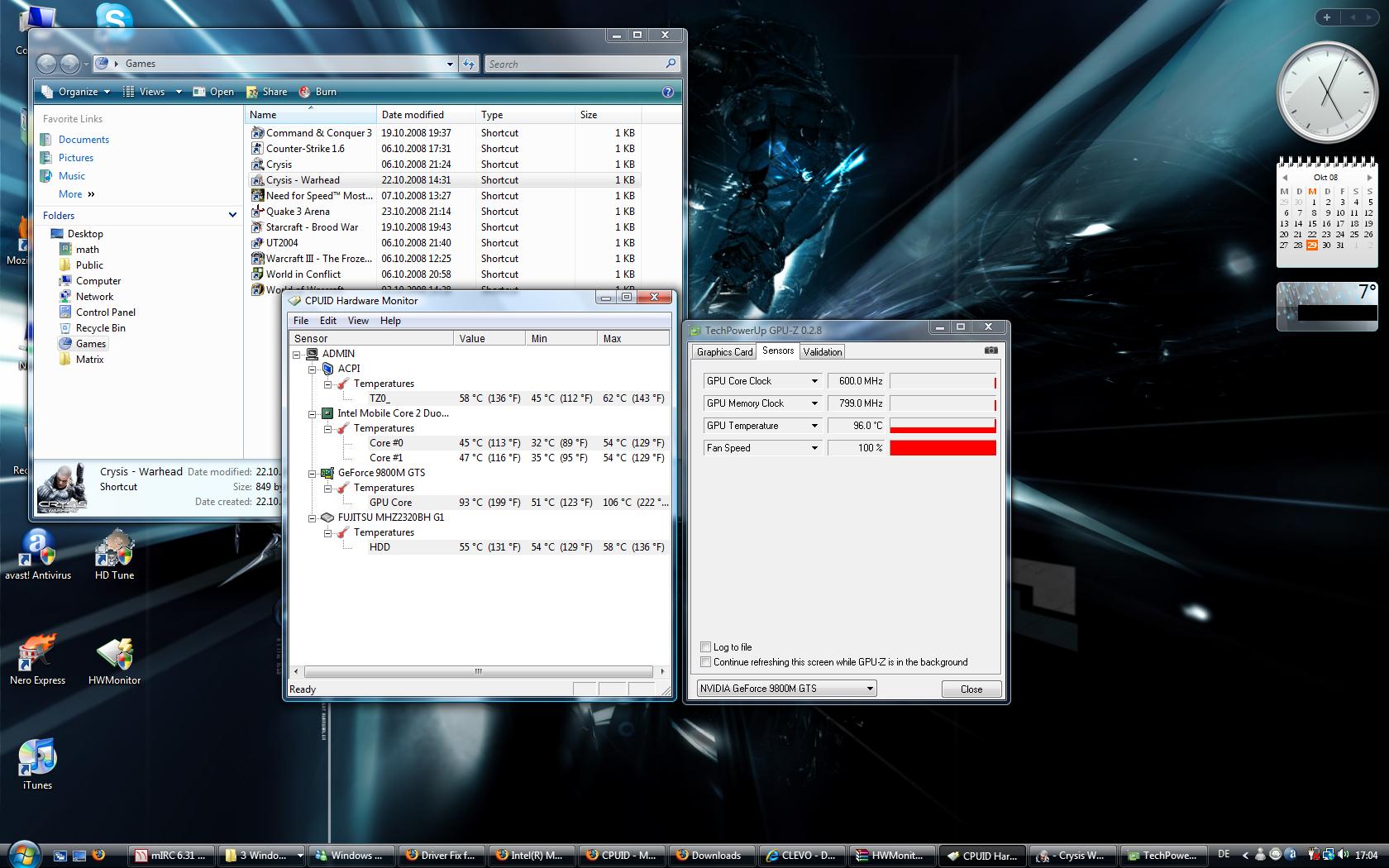Click the Organize button in Explorer toolbar

[x=75, y=92]
